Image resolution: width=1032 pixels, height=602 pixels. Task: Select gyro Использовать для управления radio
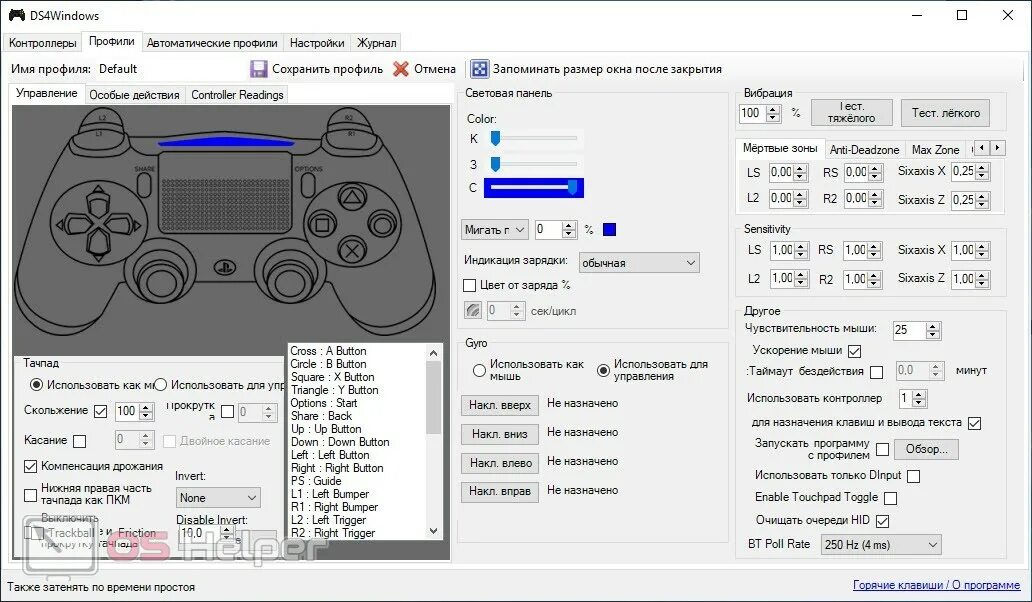point(603,370)
